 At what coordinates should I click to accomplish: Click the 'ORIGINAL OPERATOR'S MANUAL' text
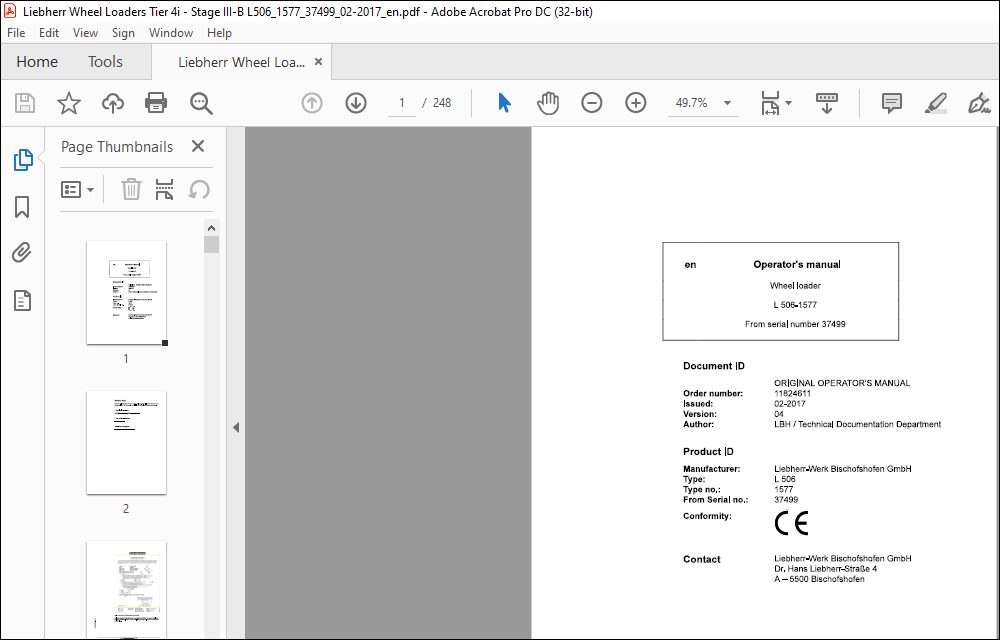(x=842, y=383)
